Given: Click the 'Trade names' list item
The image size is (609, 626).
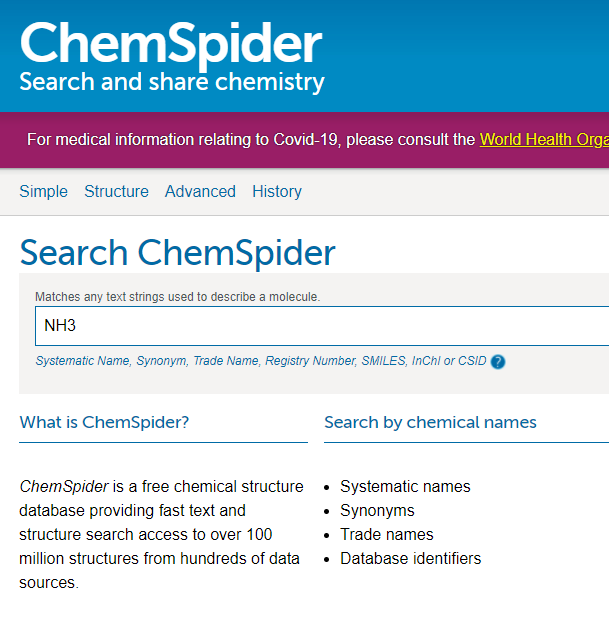Looking at the screenshot, I should 386,535.
